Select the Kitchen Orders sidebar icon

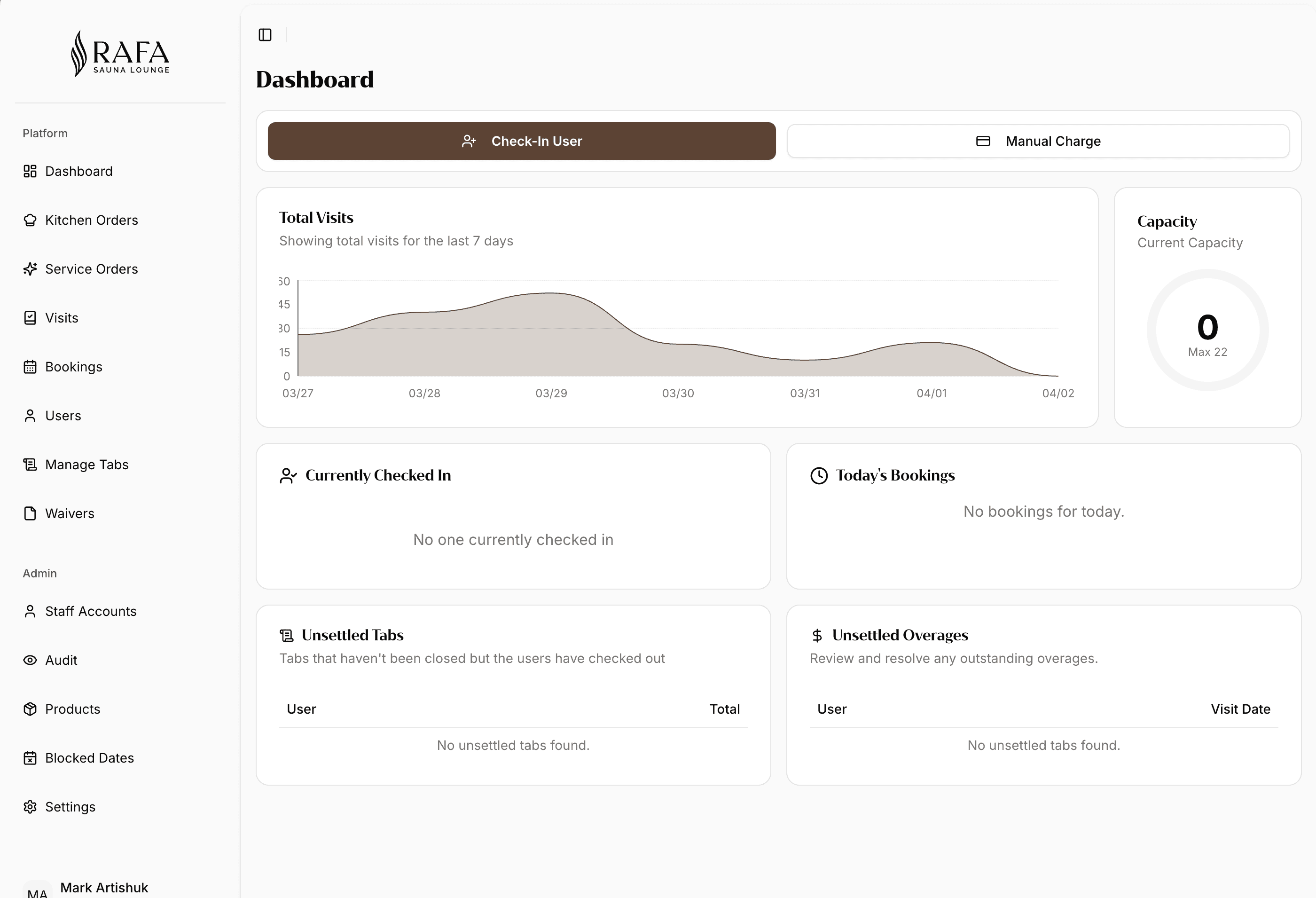(30, 220)
